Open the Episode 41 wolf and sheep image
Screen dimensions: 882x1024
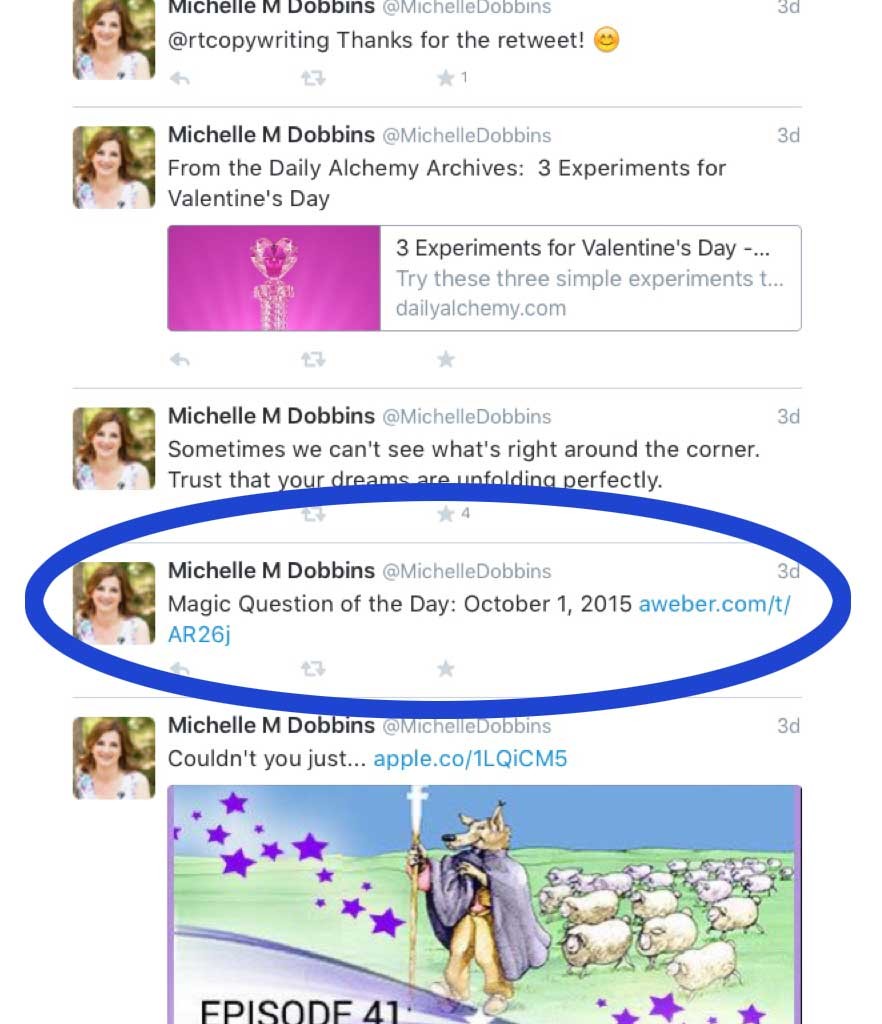tap(484, 904)
